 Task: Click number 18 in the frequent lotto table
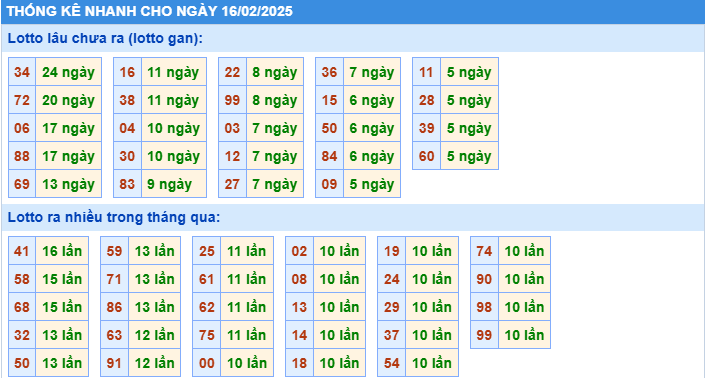click(x=299, y=363)
